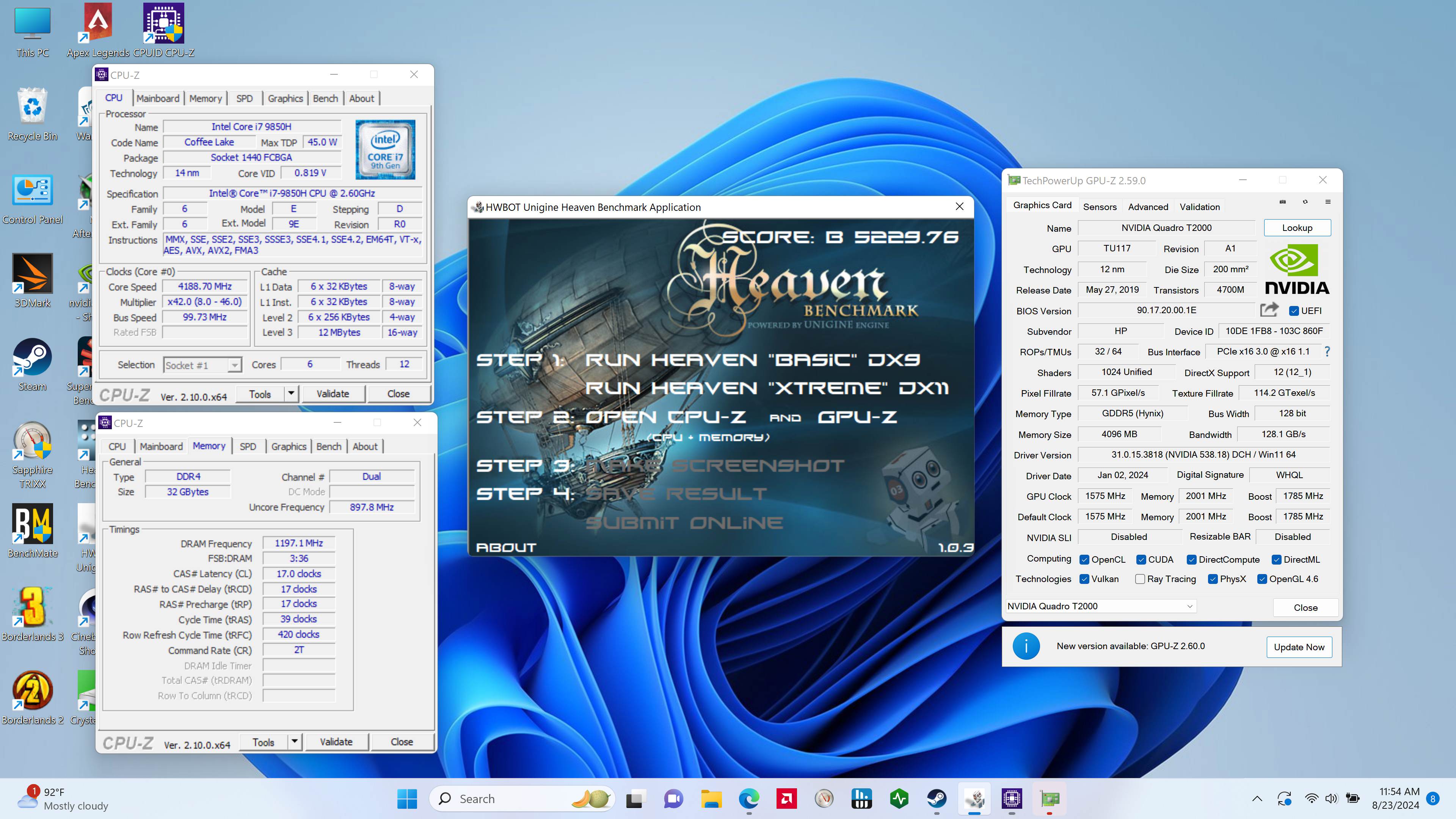Enable Ray Tracing checkbox
This screenshot has width=1456, height=819.
[x=1140, y=579]
